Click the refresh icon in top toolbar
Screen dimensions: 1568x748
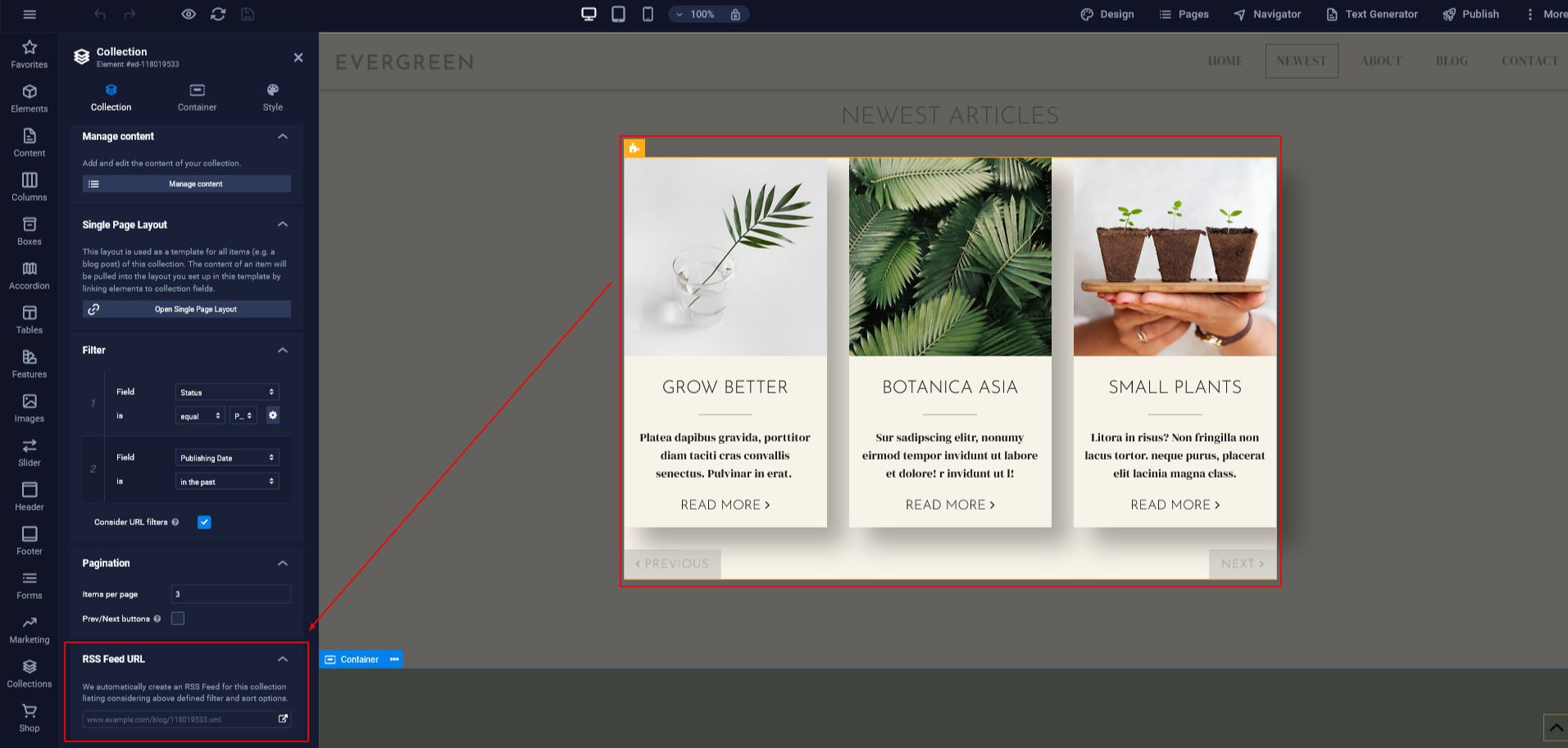pos(218,14)
